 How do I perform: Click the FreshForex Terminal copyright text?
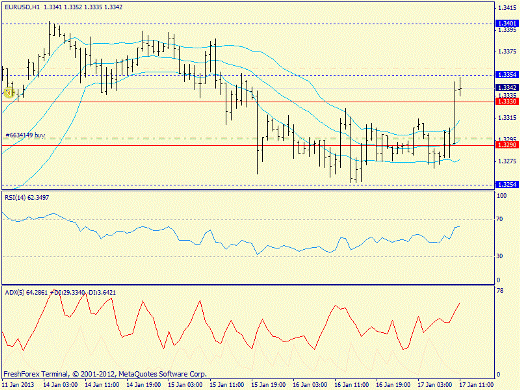105,374
